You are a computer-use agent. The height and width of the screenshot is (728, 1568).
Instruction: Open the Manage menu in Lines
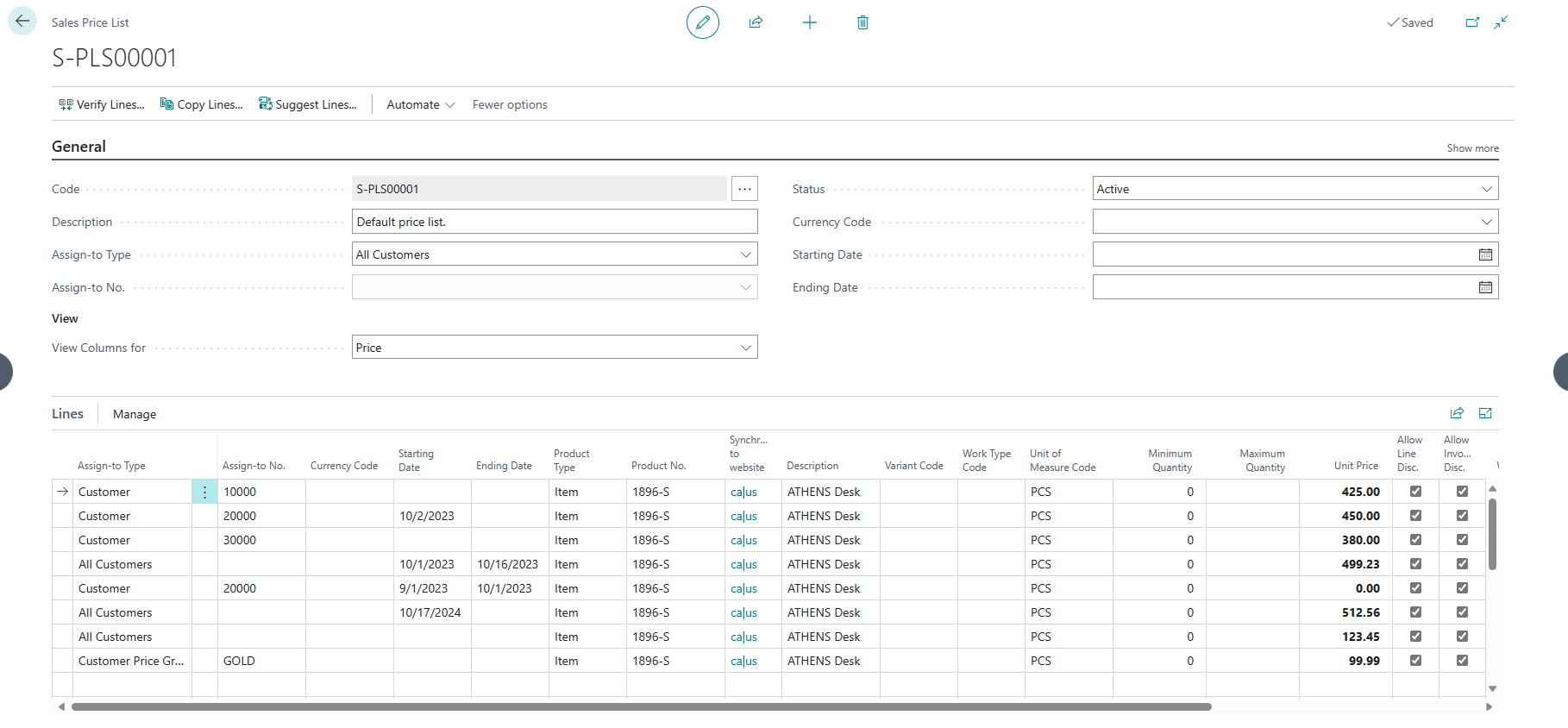click(135, 414)
